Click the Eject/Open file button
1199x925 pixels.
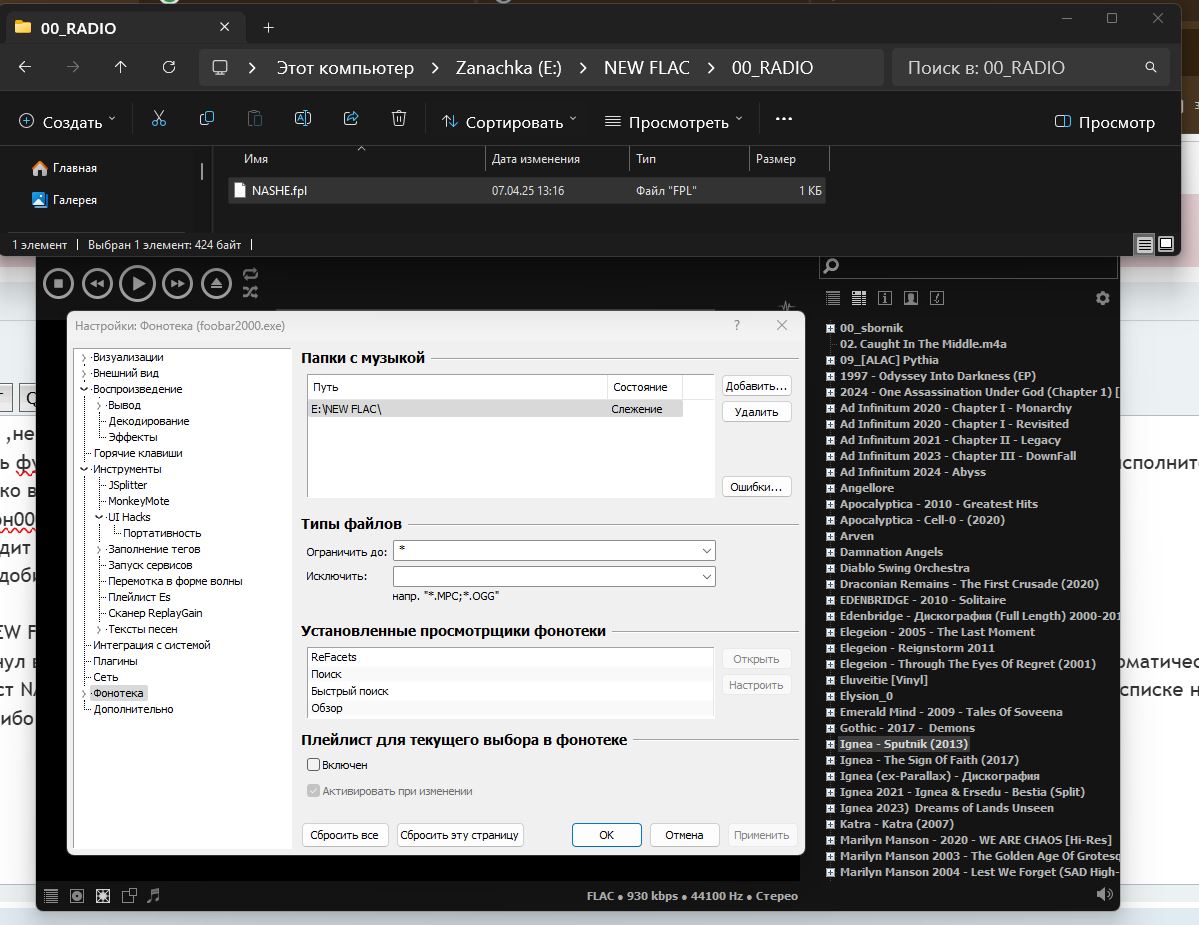pyautogui.click(x=217, y=284)
